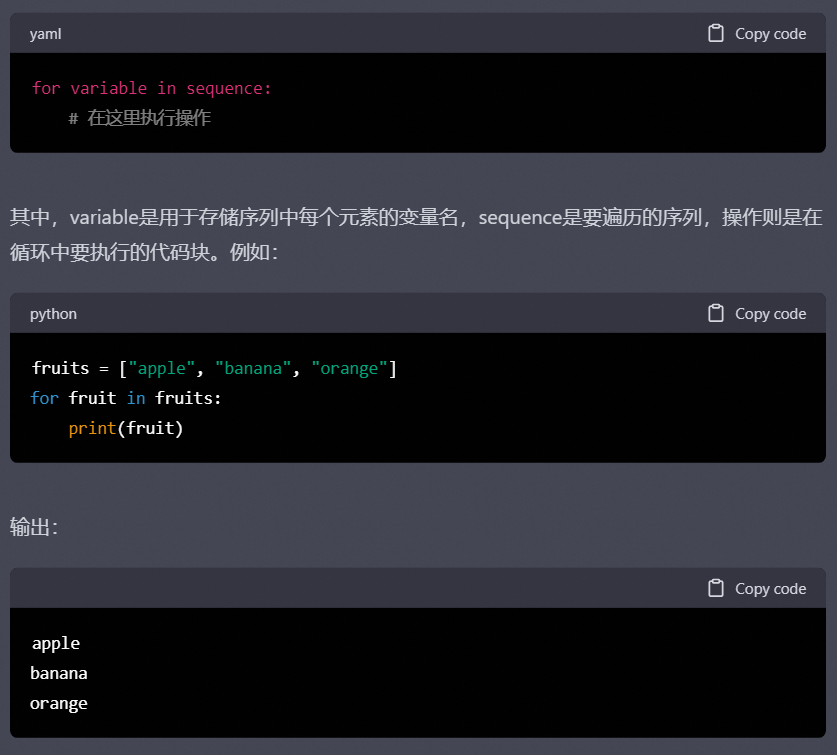Click the yaml language label

point(45,34)
